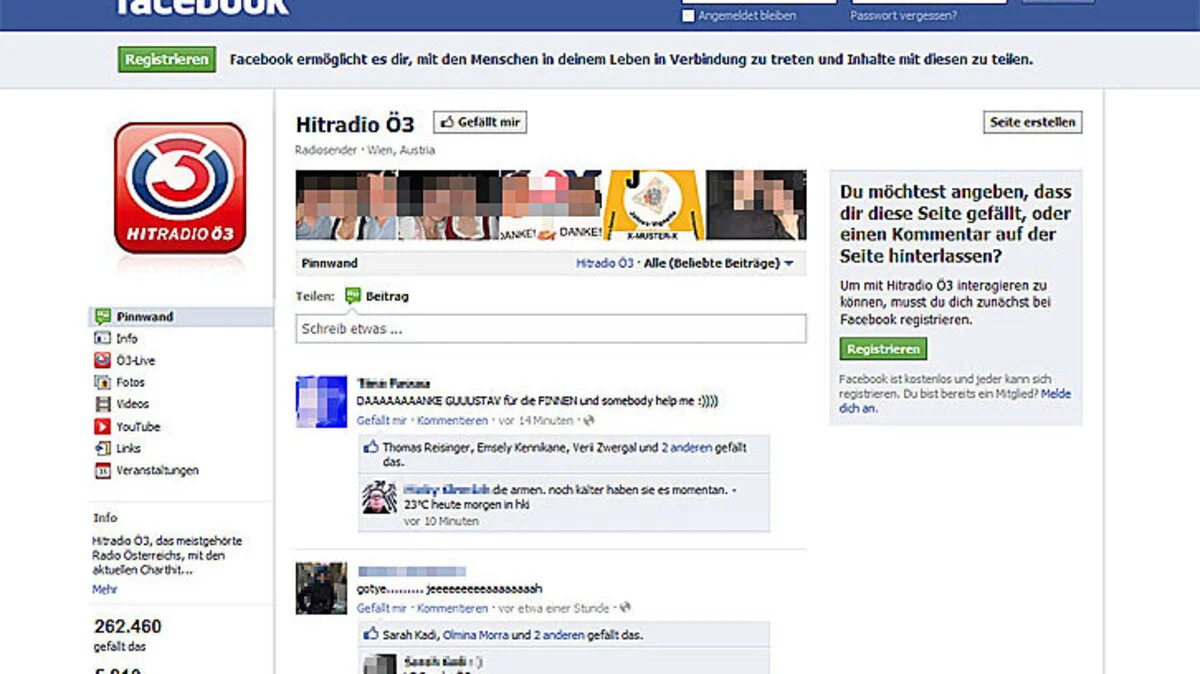Viewport: 1200px width, 674px height.
Task: Click Kommentieren under the GUUUSTAV post
Action: tap(452, 421)
